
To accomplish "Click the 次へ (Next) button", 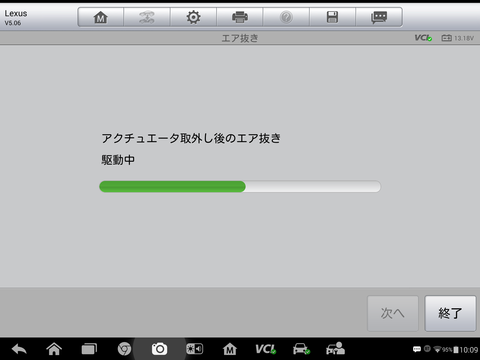I will pyautogui.click(x=393, y=313).
